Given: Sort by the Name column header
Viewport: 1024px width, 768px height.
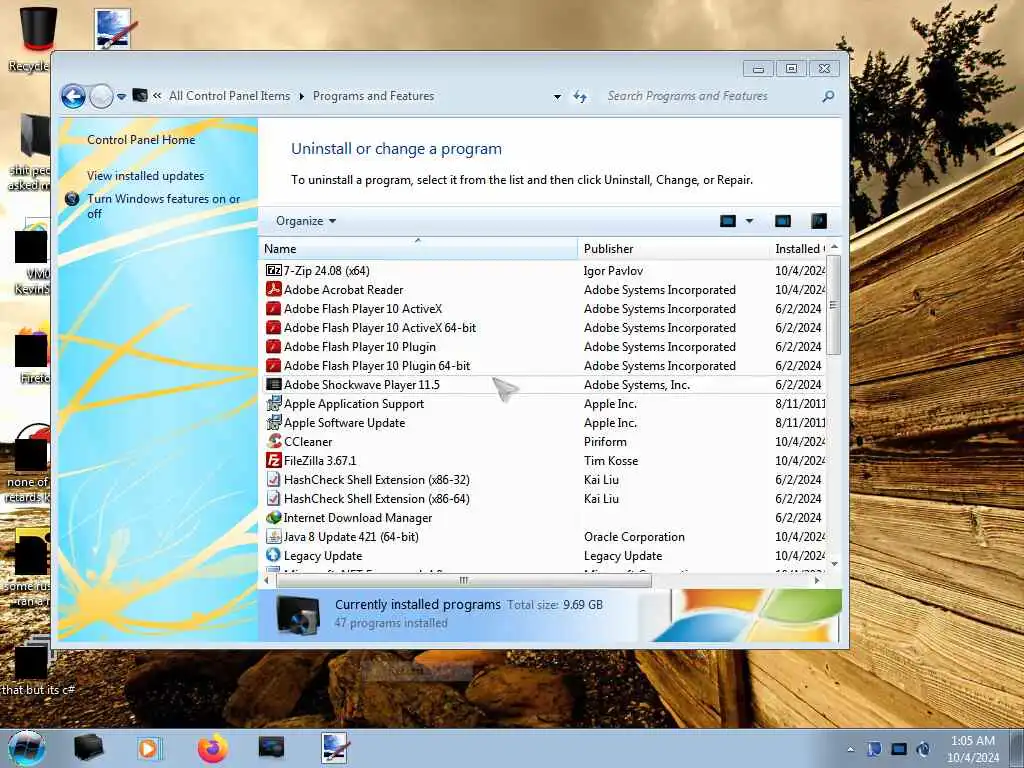Looking at the screenshot, I should (x=418, y=248).
